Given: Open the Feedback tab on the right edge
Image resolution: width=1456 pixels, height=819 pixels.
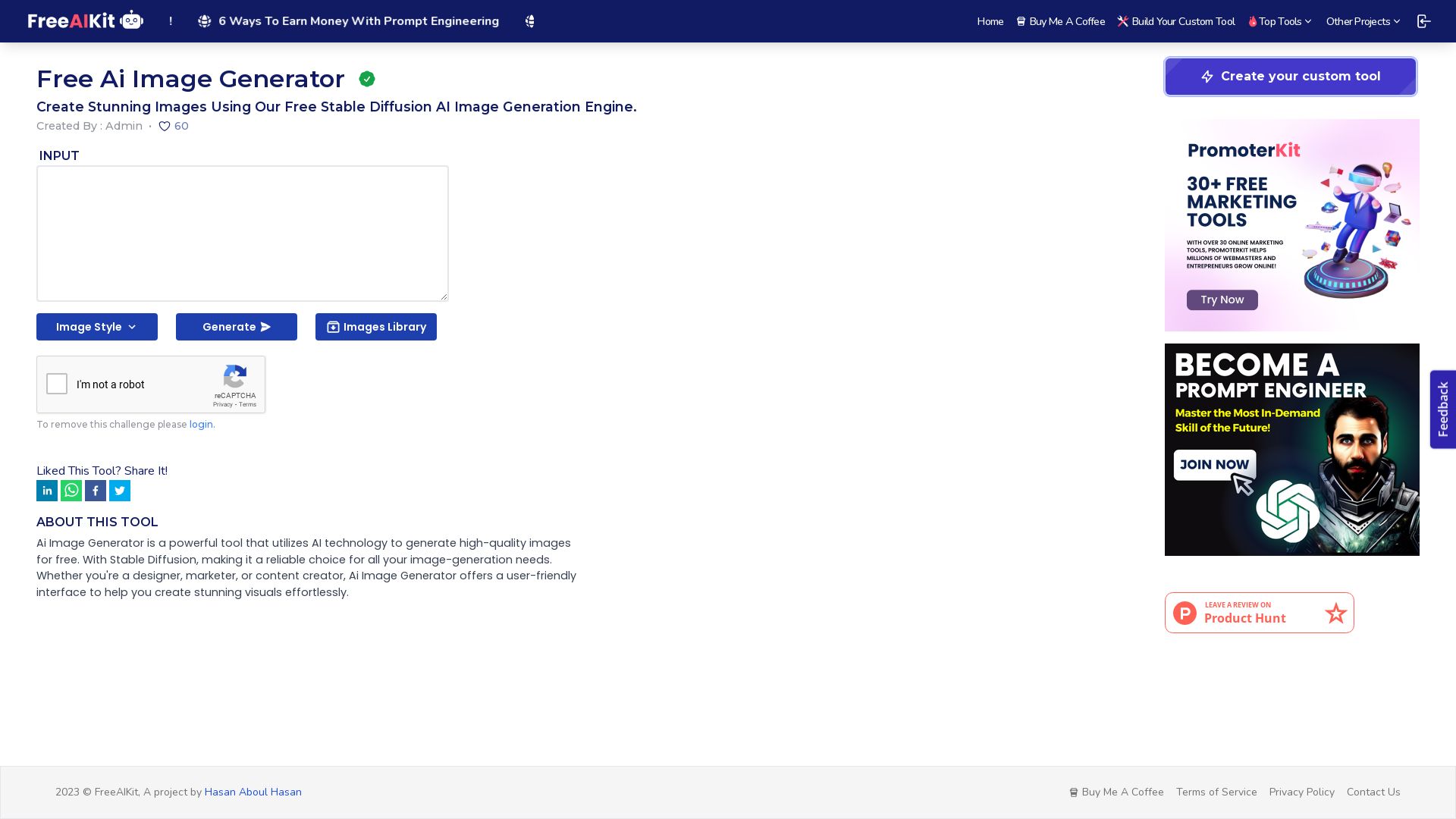Looking at the screenshot, I should click(1442, 409).
